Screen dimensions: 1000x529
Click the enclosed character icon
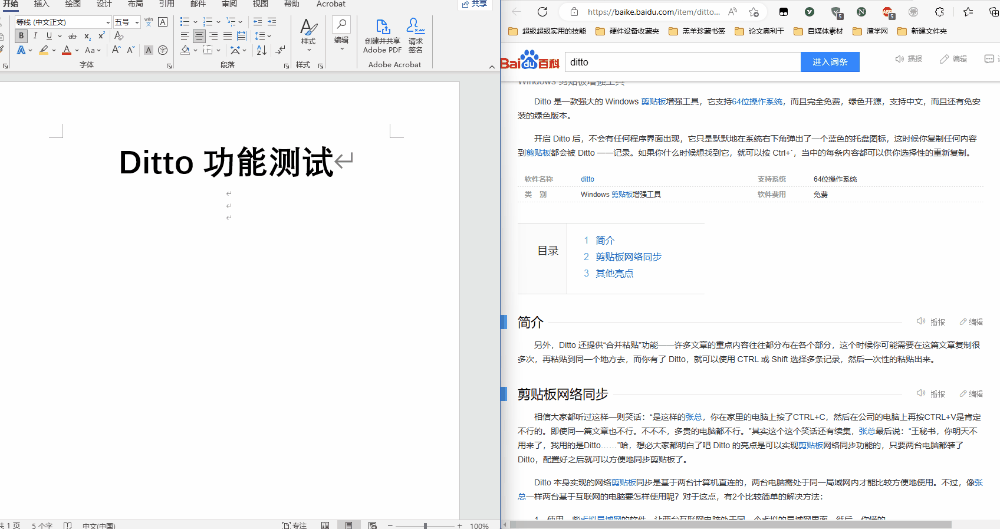[163, 50]
